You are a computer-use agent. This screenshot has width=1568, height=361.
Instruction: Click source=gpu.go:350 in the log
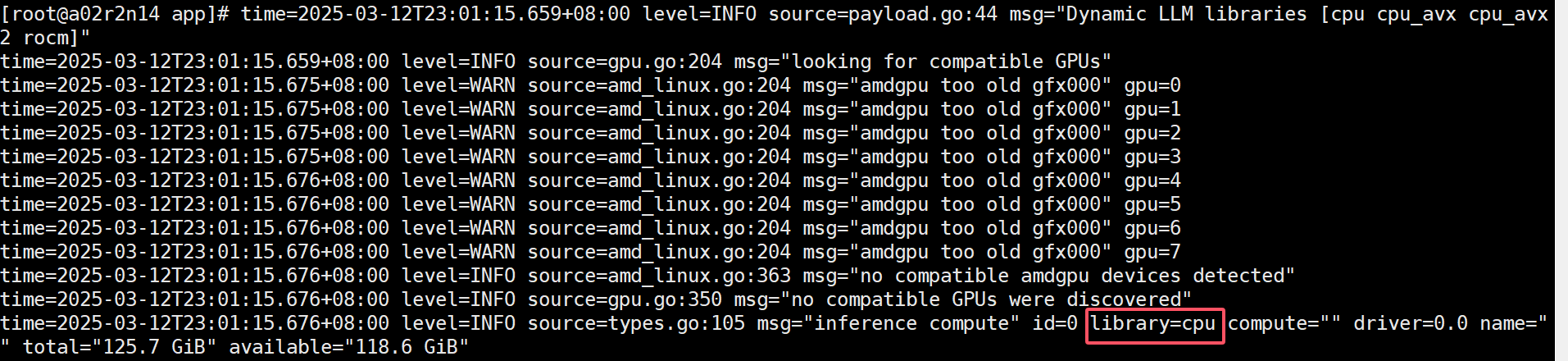(x=625, y=299)
